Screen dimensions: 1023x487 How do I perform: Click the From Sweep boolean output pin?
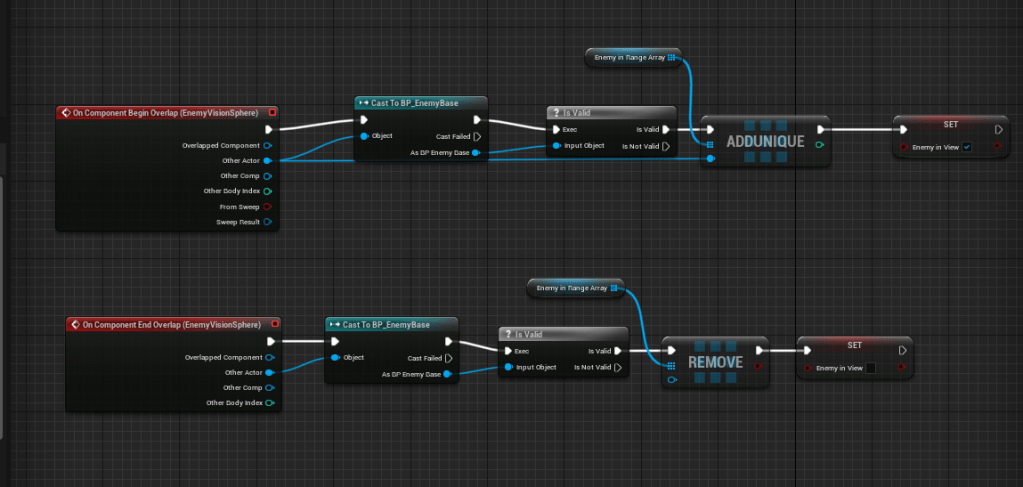(268, 206)
